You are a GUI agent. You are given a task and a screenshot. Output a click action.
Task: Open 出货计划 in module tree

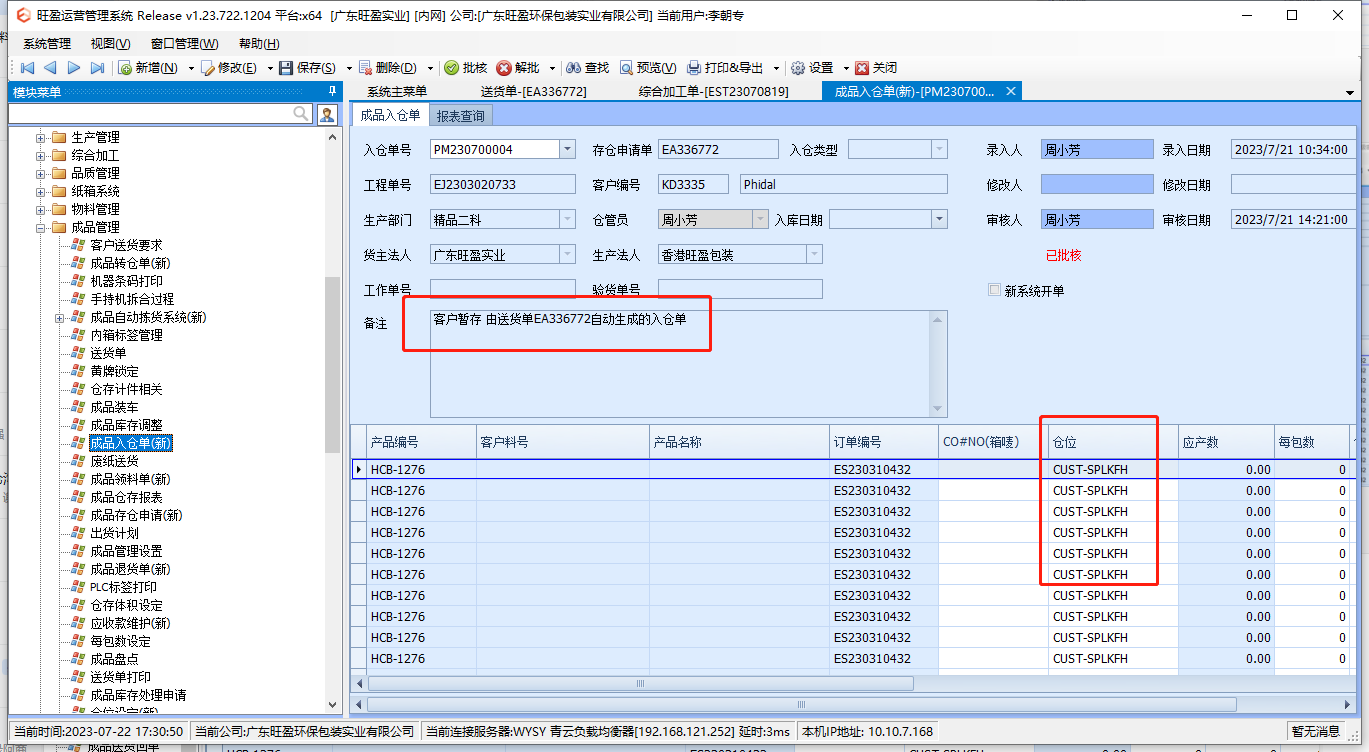114,533
